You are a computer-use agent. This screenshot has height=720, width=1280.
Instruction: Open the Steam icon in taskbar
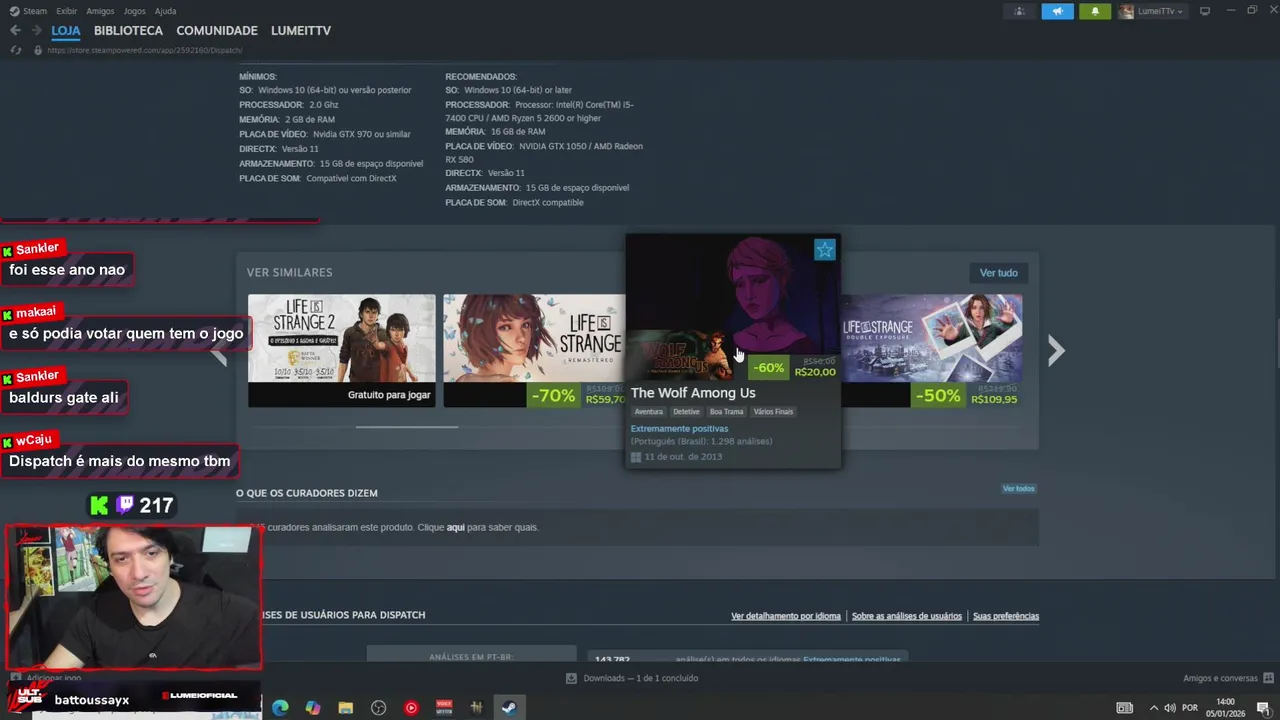(509, 708)
